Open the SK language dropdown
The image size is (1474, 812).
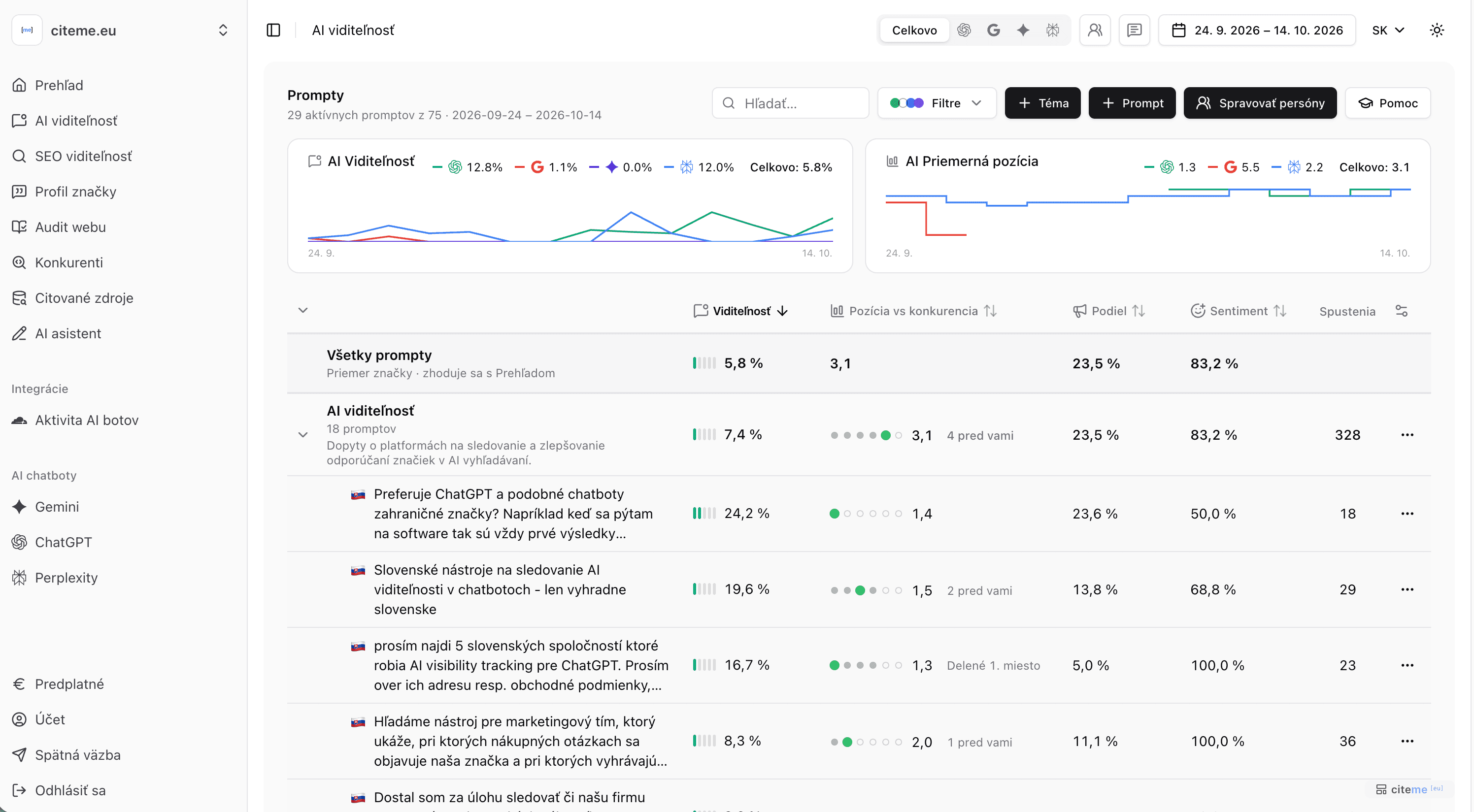pos(1388,30)
